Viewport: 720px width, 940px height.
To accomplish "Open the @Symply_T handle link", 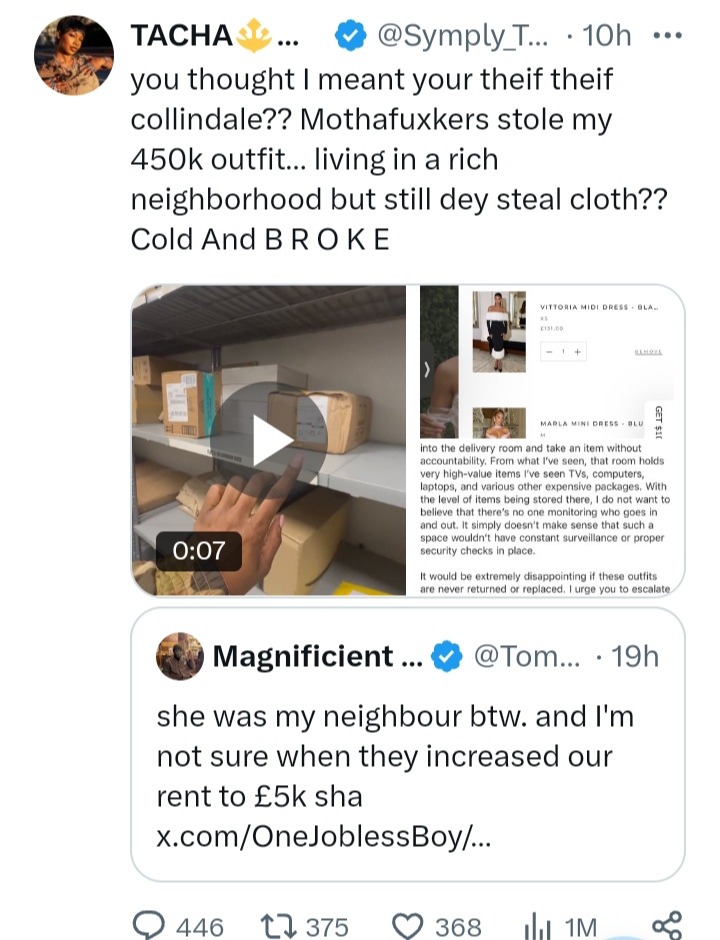I will (462, 36).
